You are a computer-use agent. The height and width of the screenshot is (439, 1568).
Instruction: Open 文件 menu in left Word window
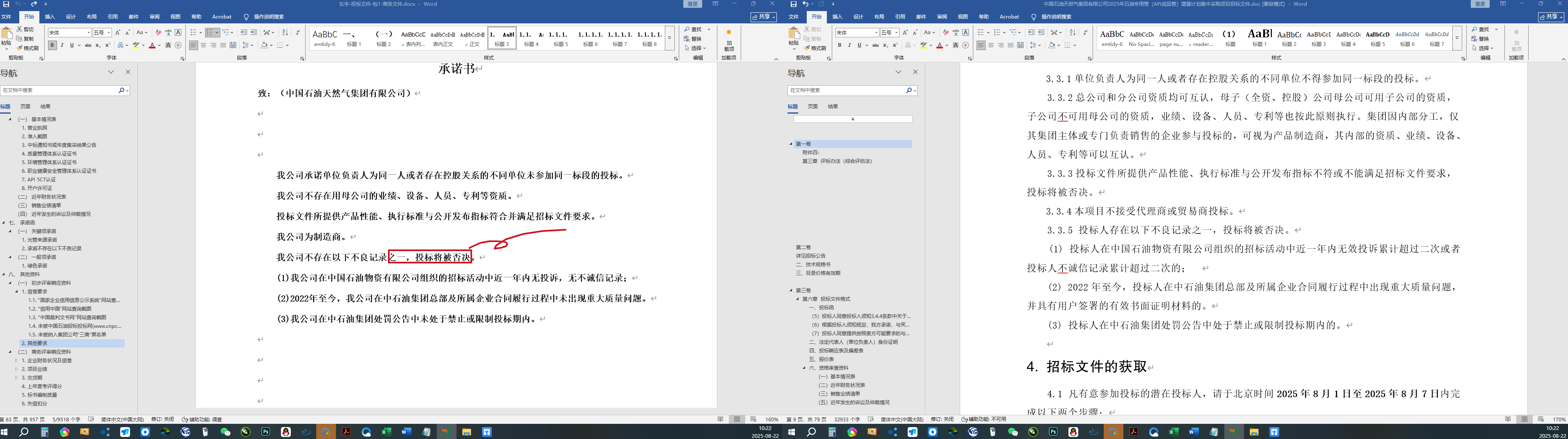(x=6, y=17)
